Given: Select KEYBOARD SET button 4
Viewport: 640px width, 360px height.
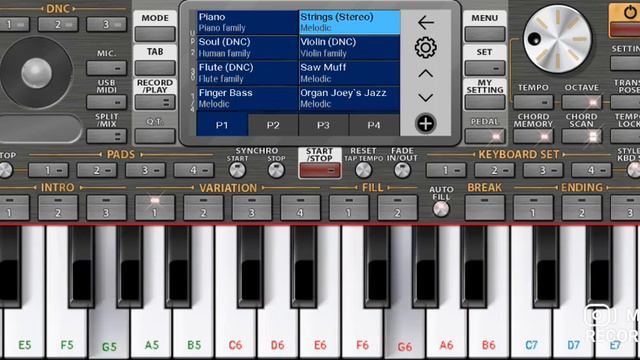Looking at the screenshot, I should tap(591, 170).
